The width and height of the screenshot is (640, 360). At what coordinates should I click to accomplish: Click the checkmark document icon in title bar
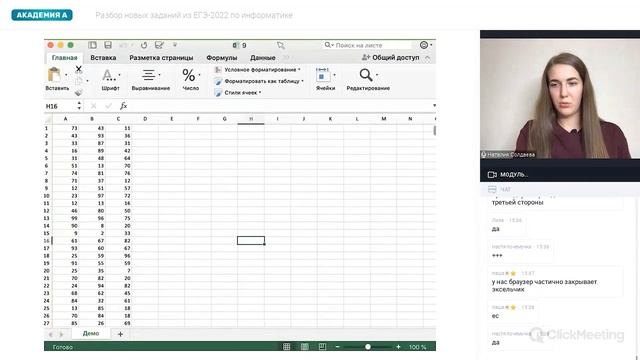159,45
